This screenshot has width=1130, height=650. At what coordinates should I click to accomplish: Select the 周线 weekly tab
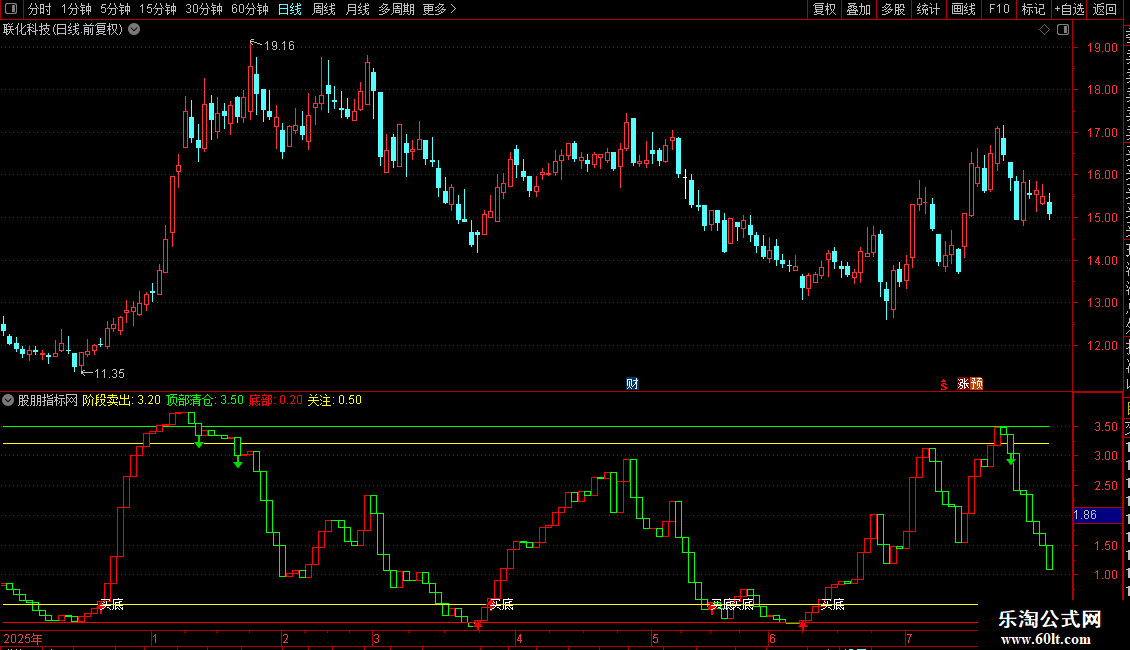coord(324,9)
